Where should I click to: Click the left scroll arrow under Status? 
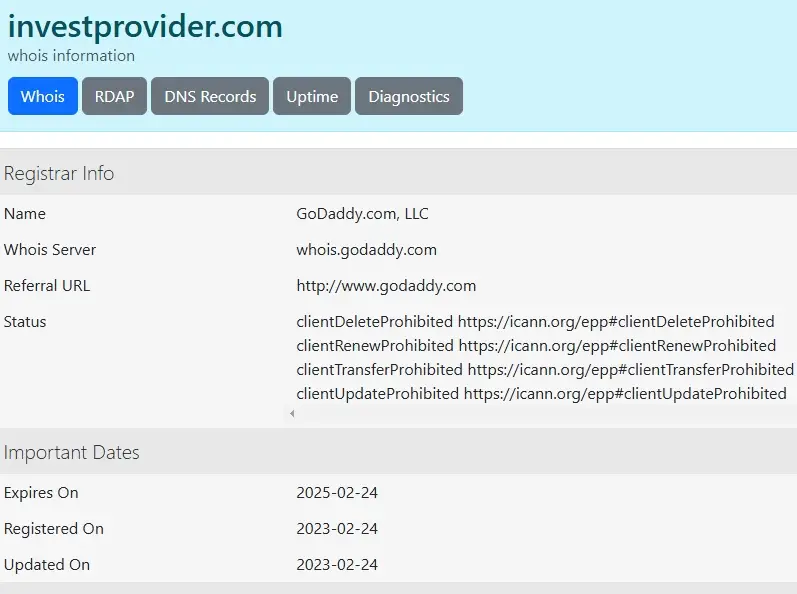tap(292, 413)
